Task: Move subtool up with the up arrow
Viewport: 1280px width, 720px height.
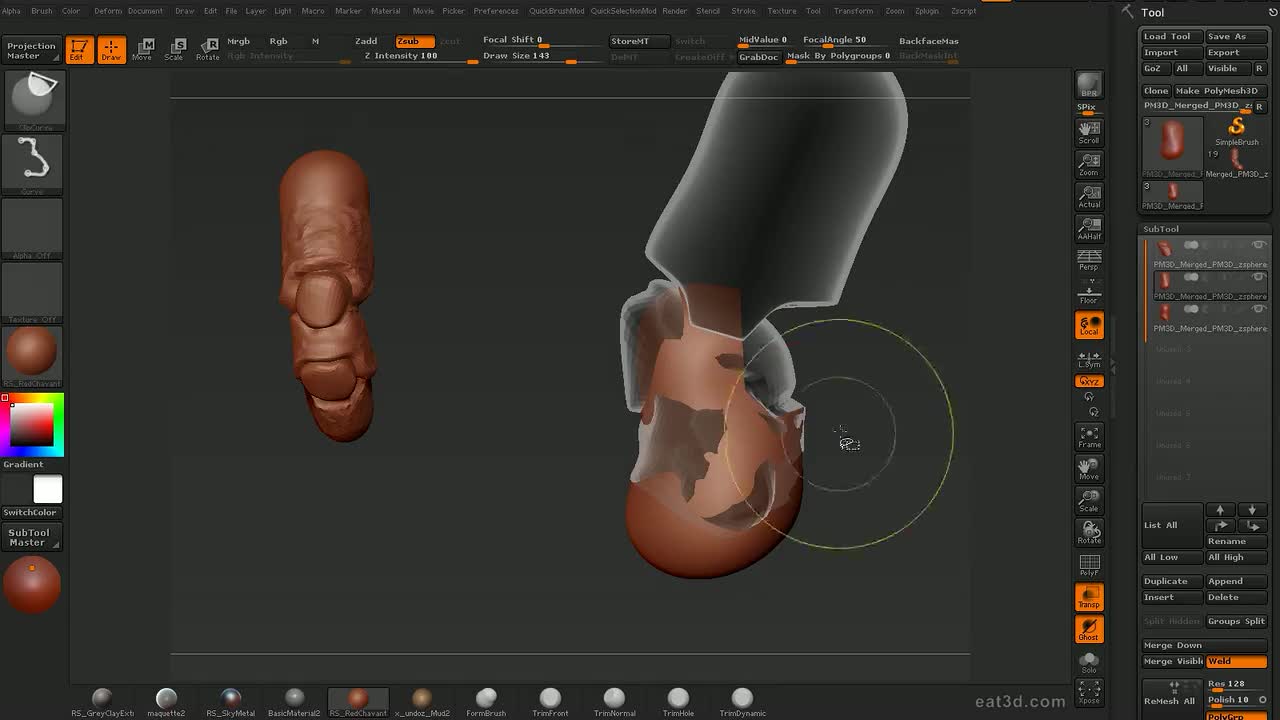Action: (1220, 510)
